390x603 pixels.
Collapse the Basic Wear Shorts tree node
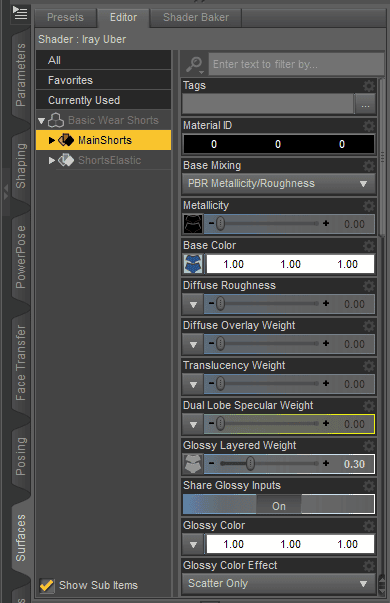point(42,121)
